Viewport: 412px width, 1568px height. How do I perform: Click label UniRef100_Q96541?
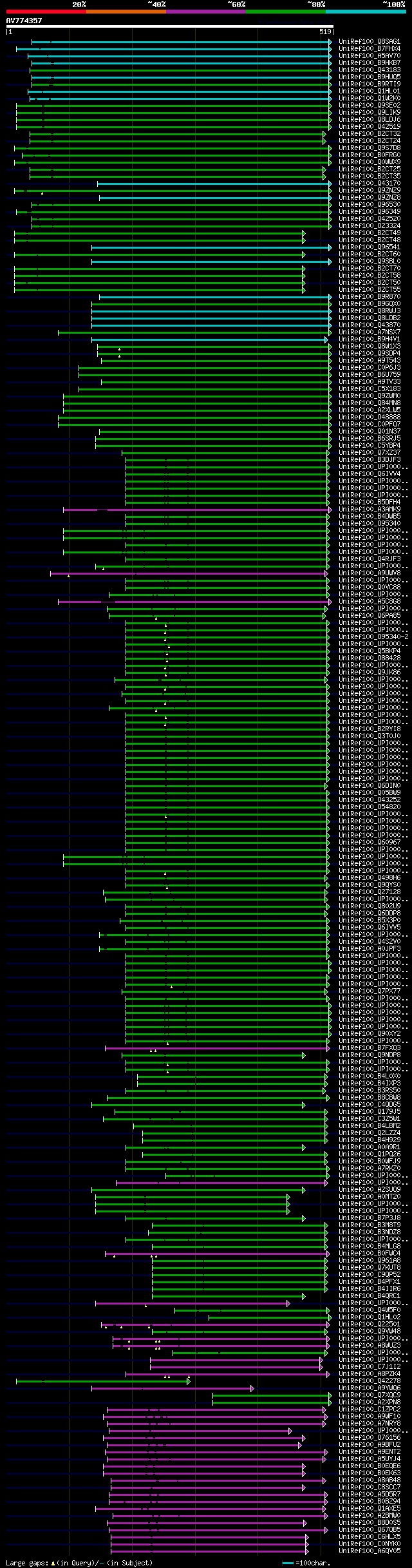tap(370, 247)
